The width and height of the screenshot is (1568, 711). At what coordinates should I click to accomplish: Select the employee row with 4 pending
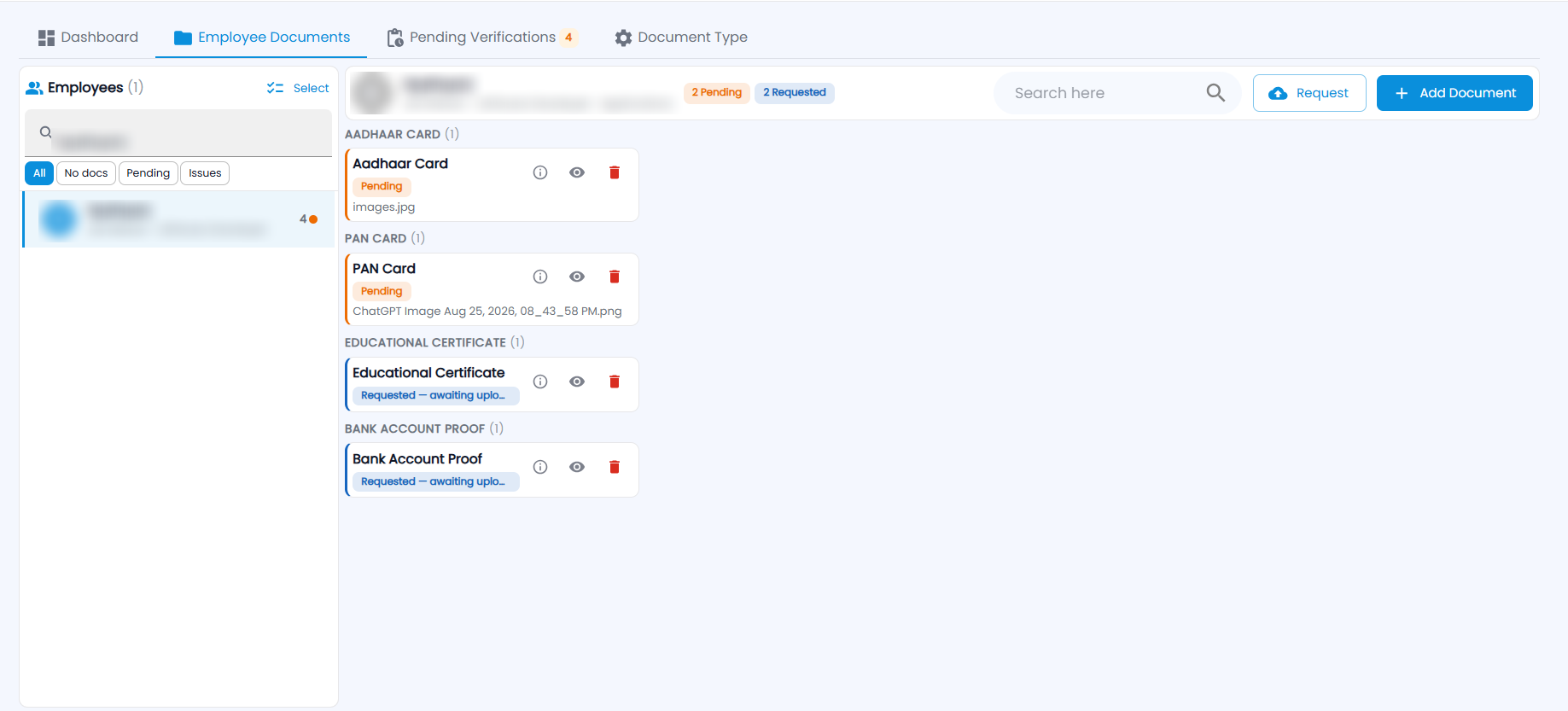point(178,219)
